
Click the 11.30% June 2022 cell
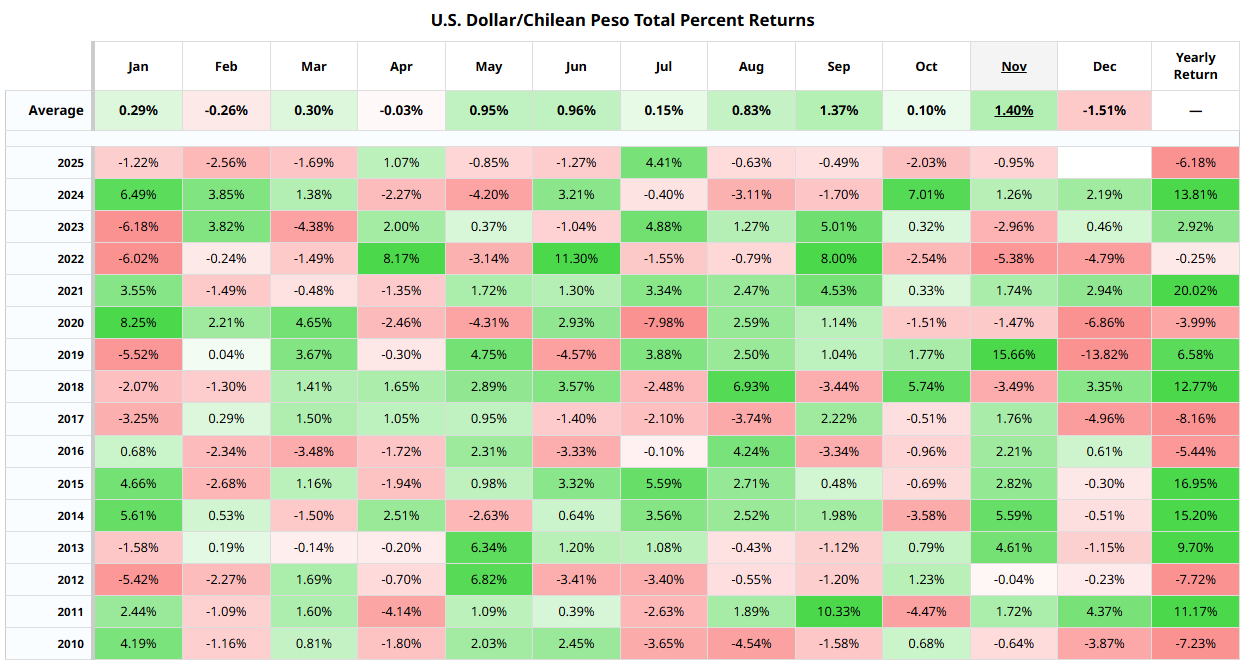(x=576, y=259)
